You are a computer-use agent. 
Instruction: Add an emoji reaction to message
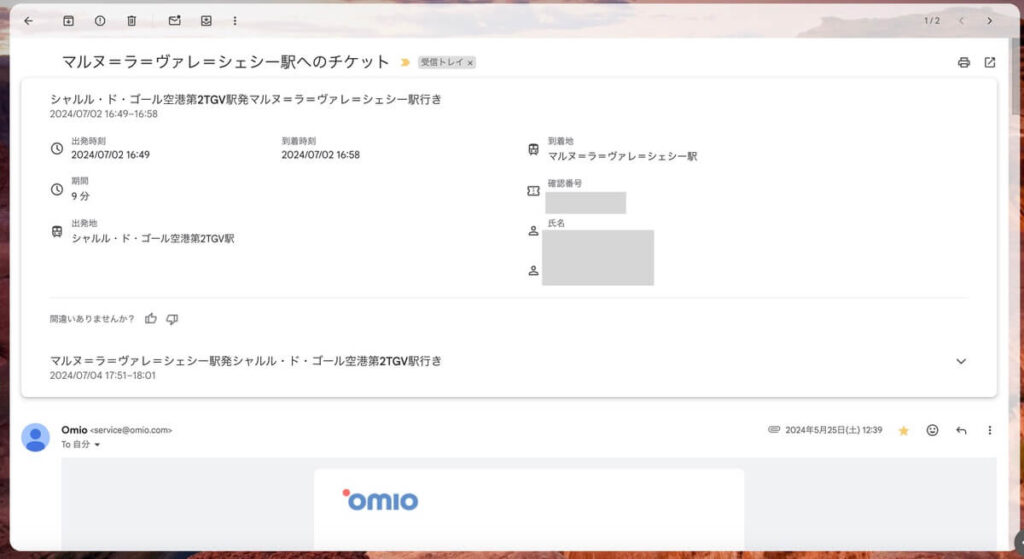(x=933, y=430)
